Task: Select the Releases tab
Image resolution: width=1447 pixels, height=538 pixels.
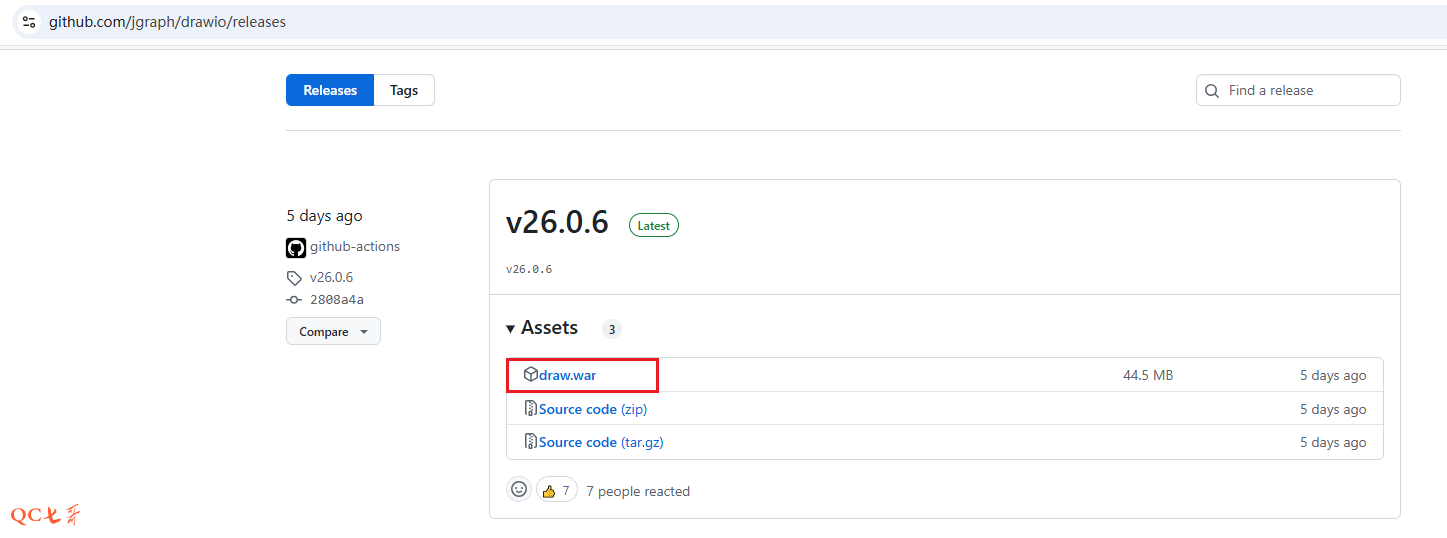Action: pyautogui.click(x=330, y=90)
